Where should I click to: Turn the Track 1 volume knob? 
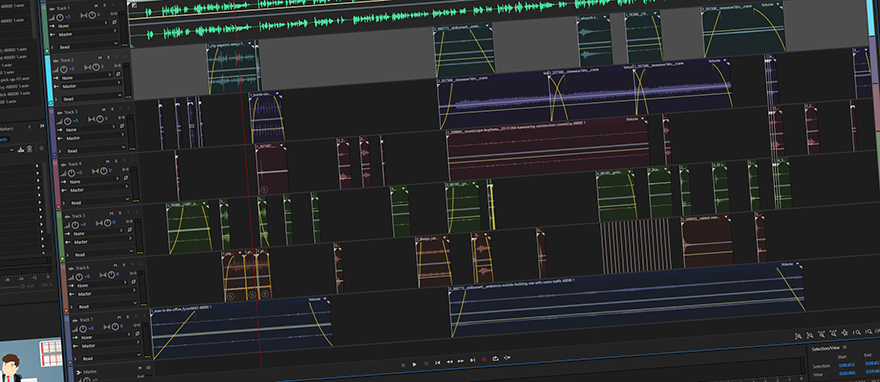point(60,17)
